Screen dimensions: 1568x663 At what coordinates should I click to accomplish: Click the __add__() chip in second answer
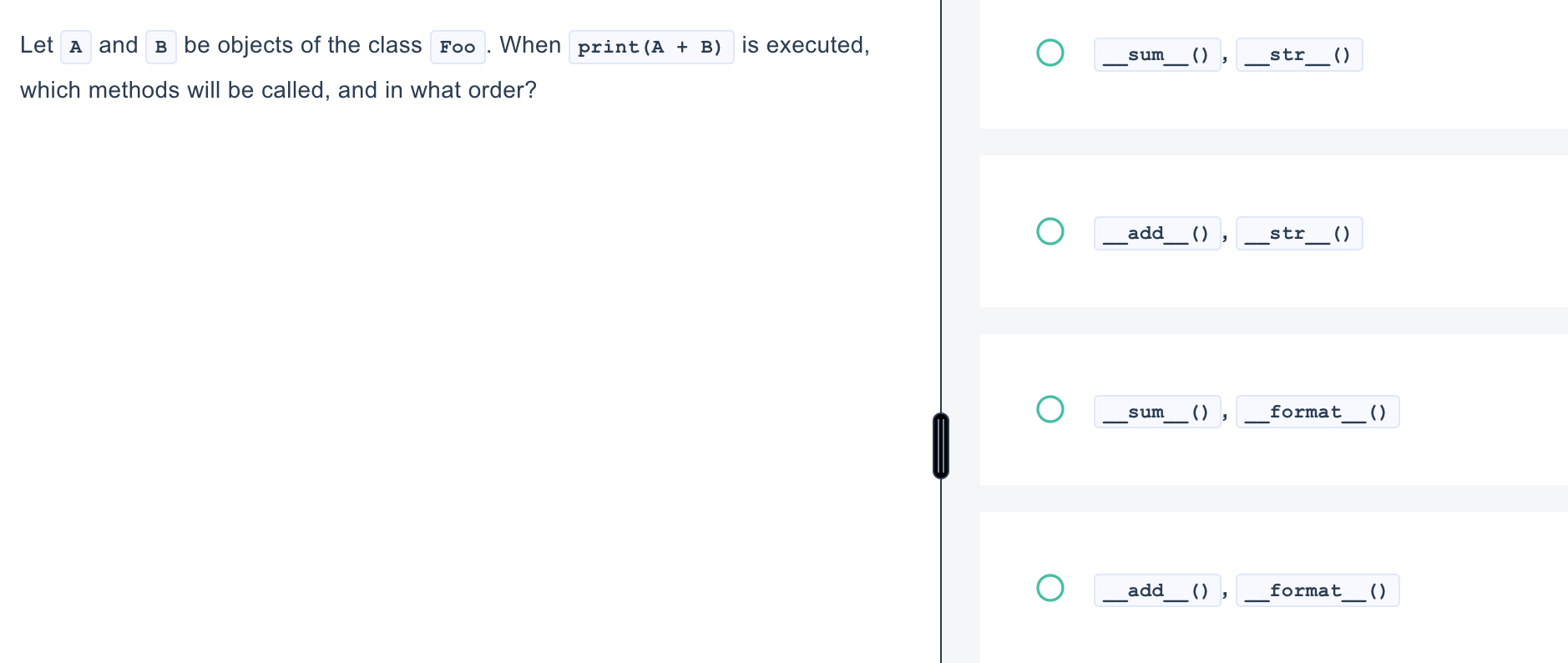click(x=1157, y=234)
